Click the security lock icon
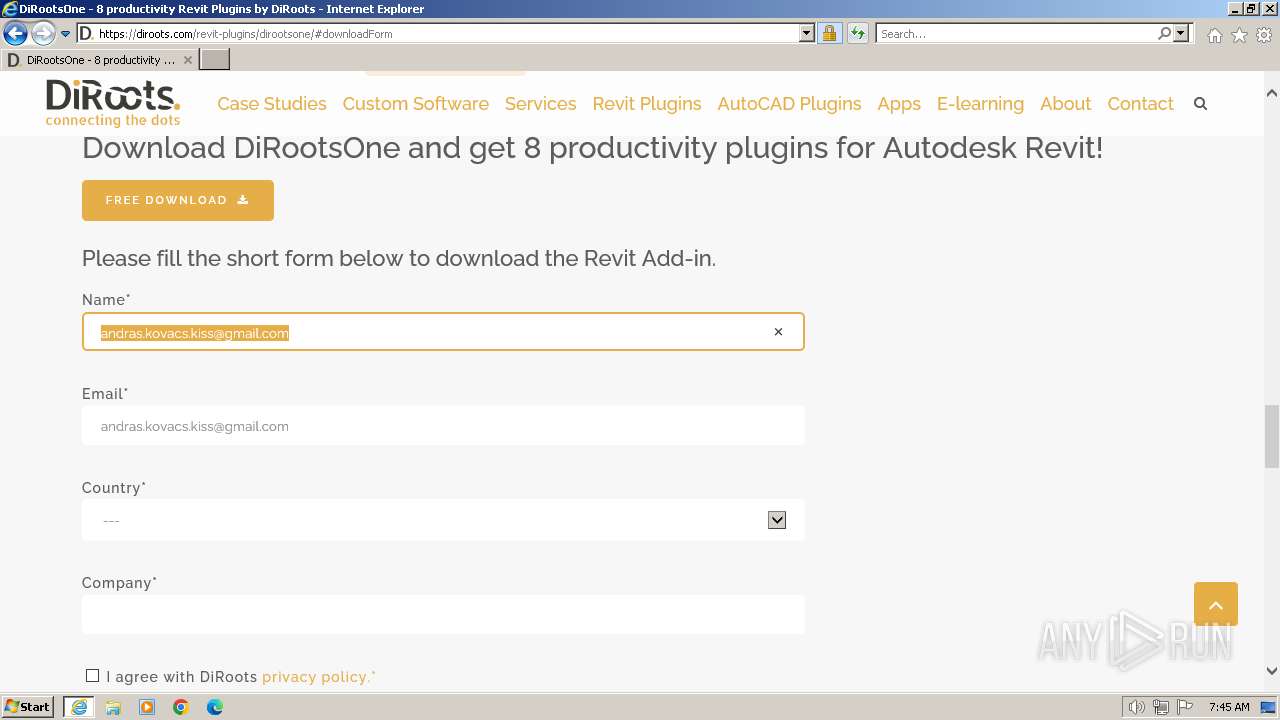1280x720 pixels. [x=829, y=33]
